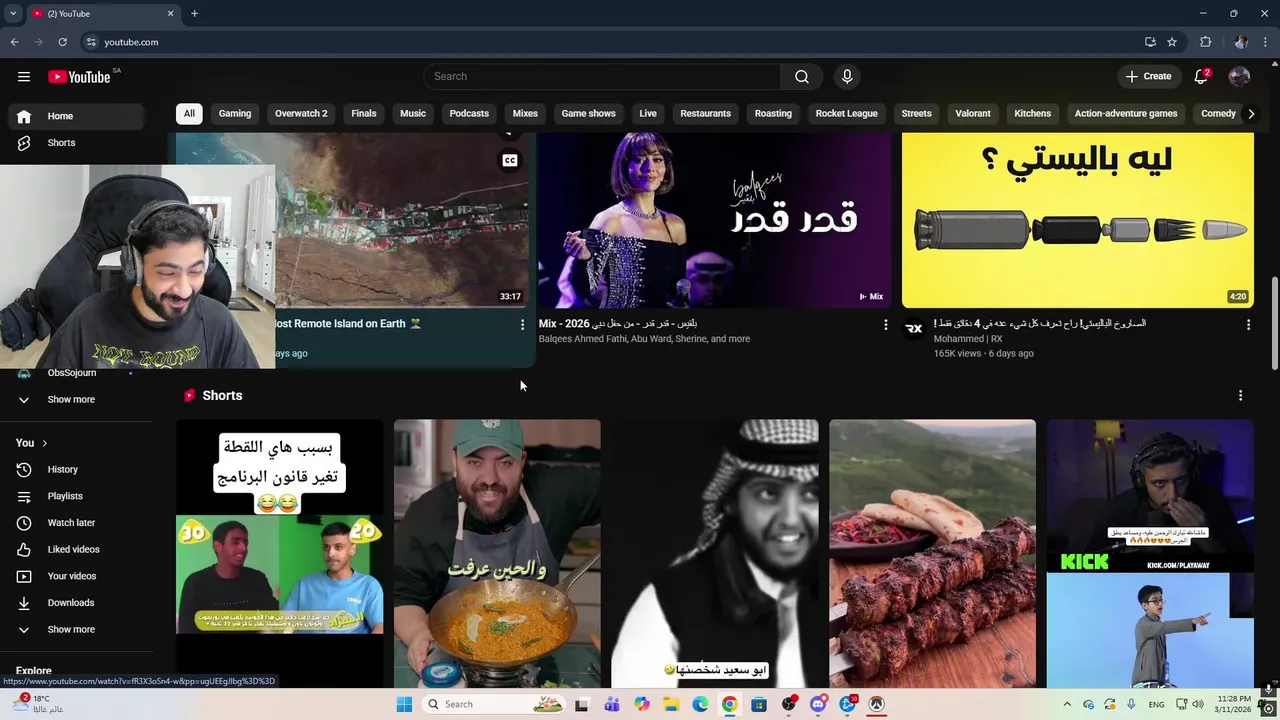Go back in browser
This screenshot has width=1280, height=720.
pos(14,42)
